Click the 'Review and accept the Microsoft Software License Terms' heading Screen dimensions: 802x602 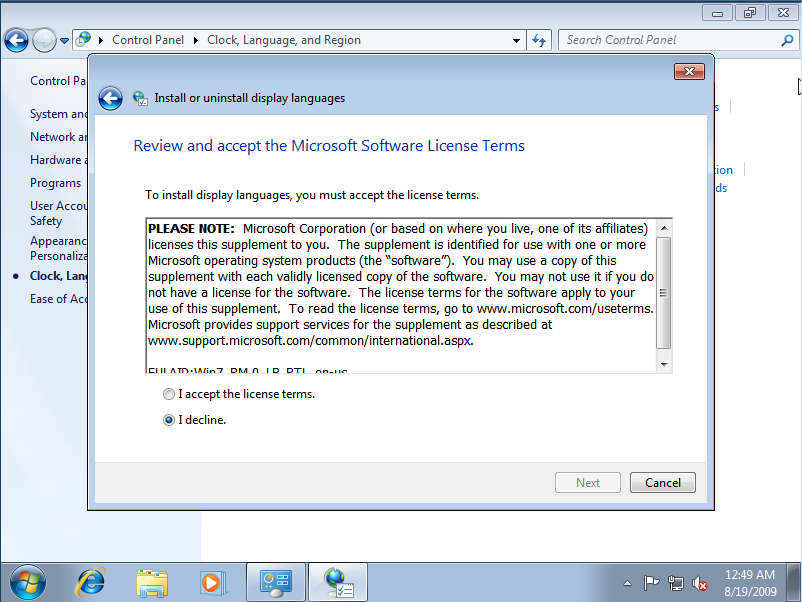329,146
